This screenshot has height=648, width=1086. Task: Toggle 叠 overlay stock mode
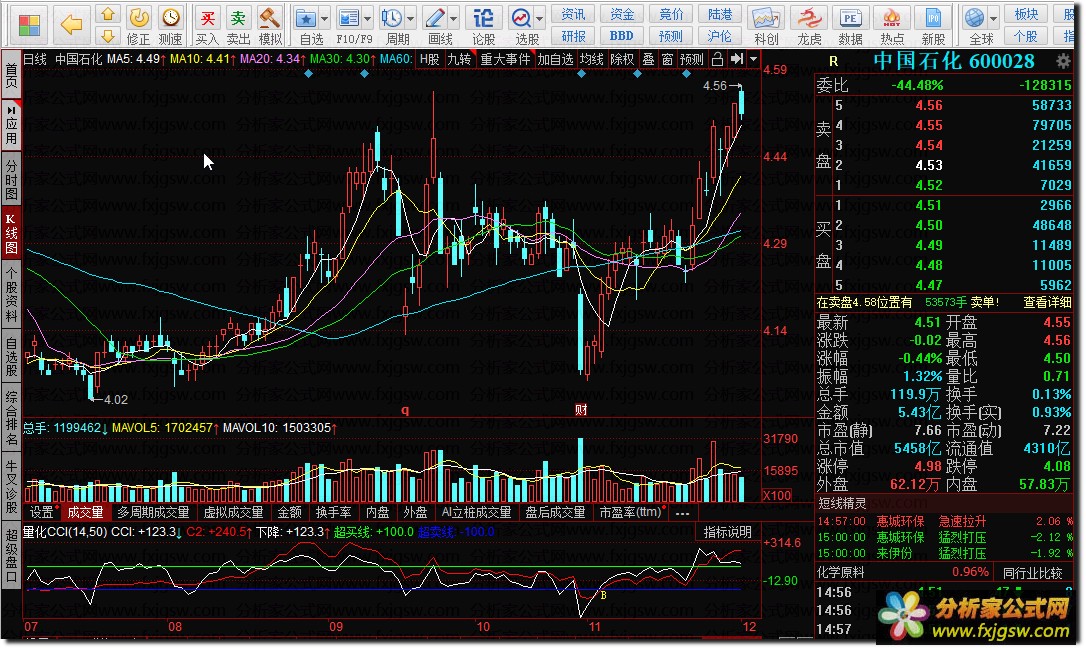click(x=648, y=60)
